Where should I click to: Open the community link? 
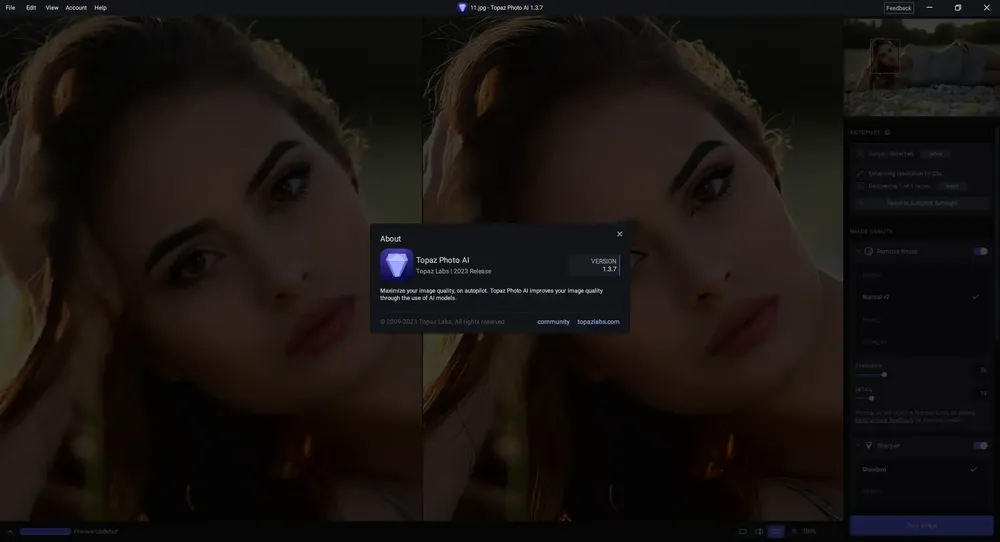point(553,322)
